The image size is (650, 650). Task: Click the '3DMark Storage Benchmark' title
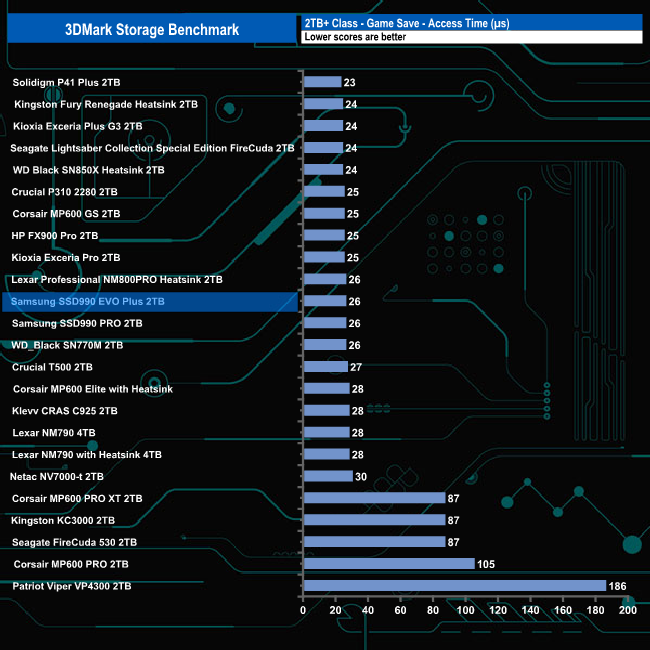tap(152, 29)
